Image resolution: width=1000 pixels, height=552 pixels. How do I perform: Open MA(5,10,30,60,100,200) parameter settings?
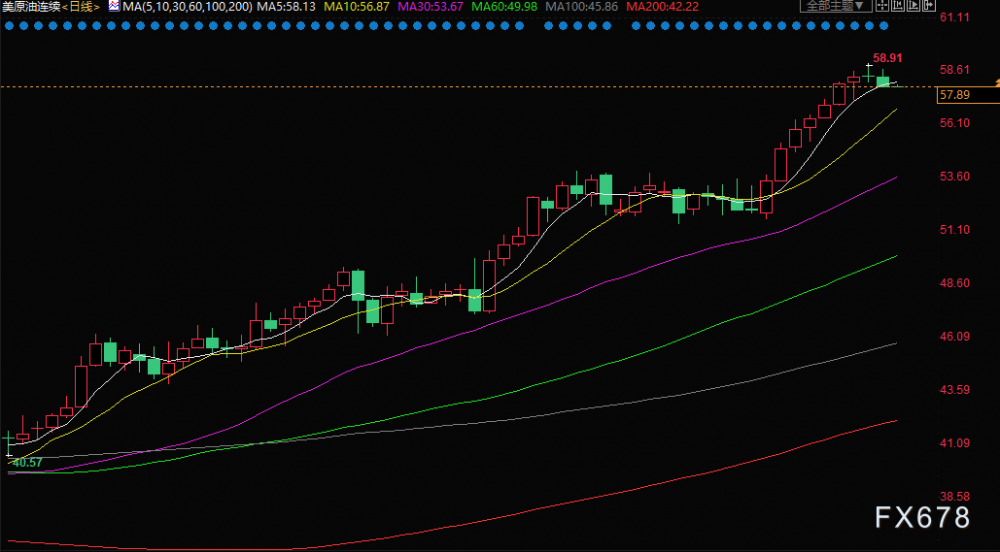pyautogui.click(x=188, y=7)
